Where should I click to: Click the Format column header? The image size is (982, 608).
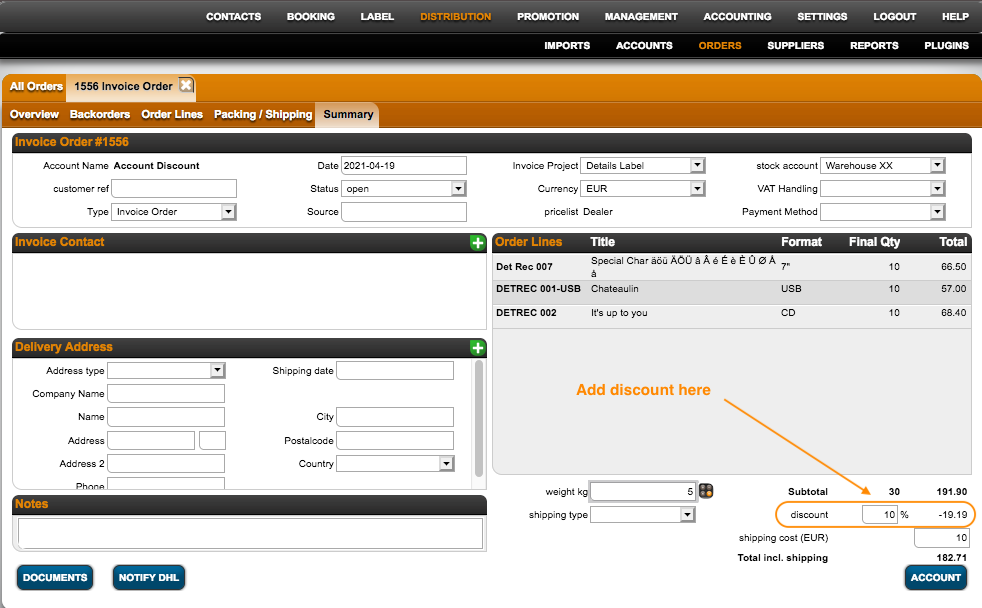pos(801,242)
